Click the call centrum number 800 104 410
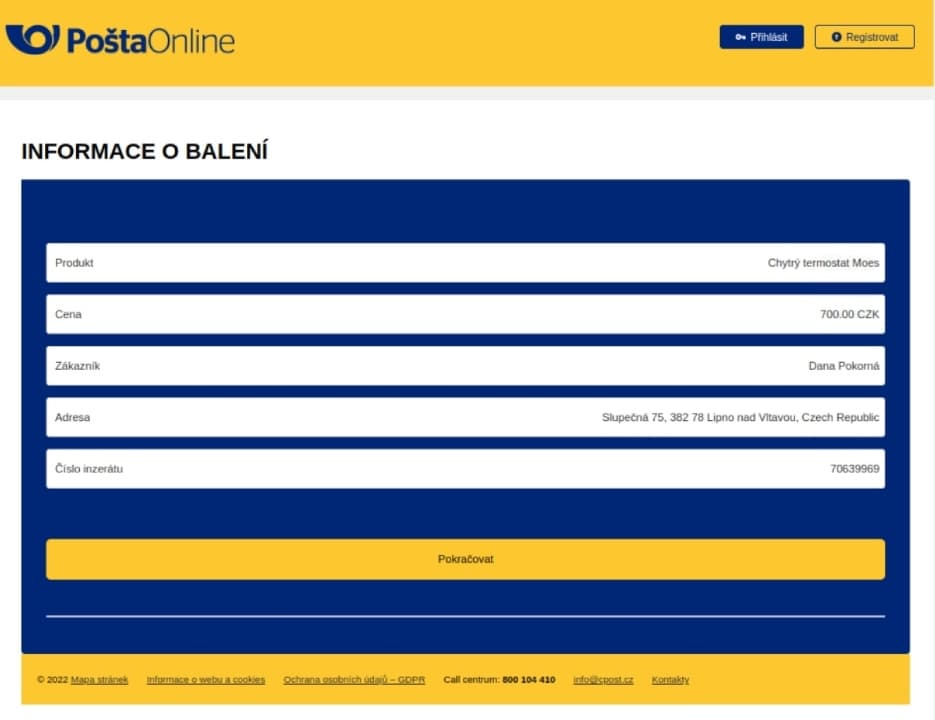 (x=528, y=680)
